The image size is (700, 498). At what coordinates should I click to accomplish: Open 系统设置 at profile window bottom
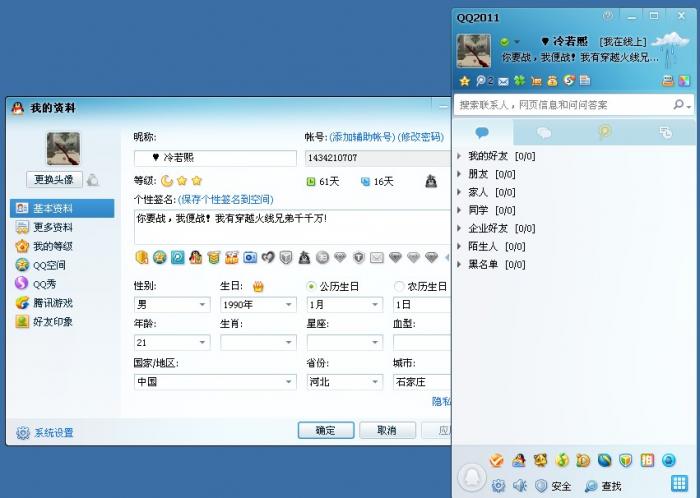[x=45, y=432]
